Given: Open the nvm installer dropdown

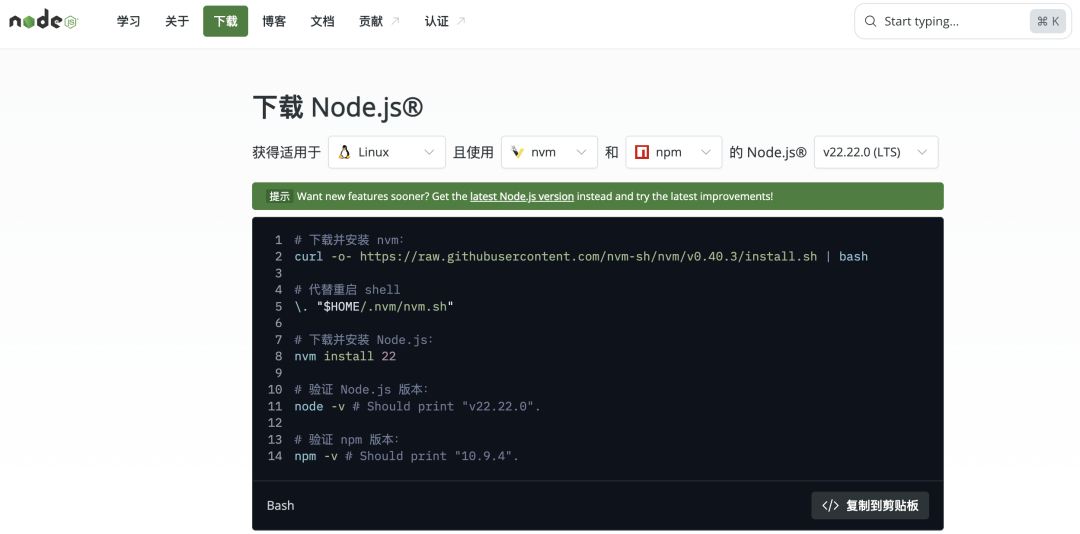Looking at the screenshot, I should (x=549, y=152).
